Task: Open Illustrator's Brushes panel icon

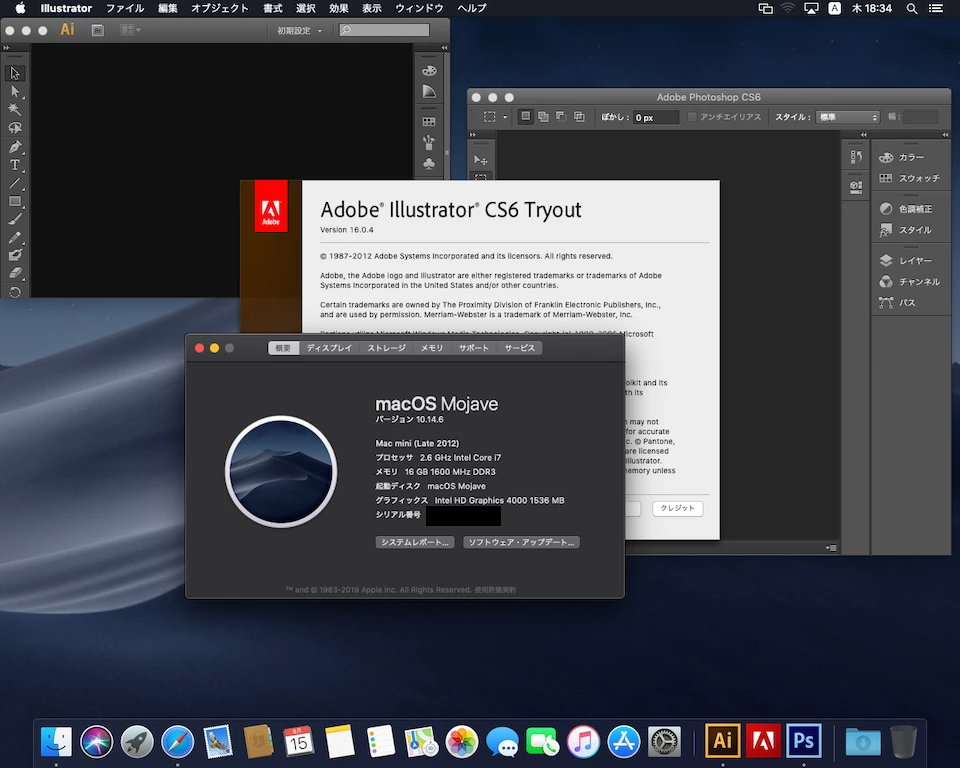Action: (x=429, y=143)
